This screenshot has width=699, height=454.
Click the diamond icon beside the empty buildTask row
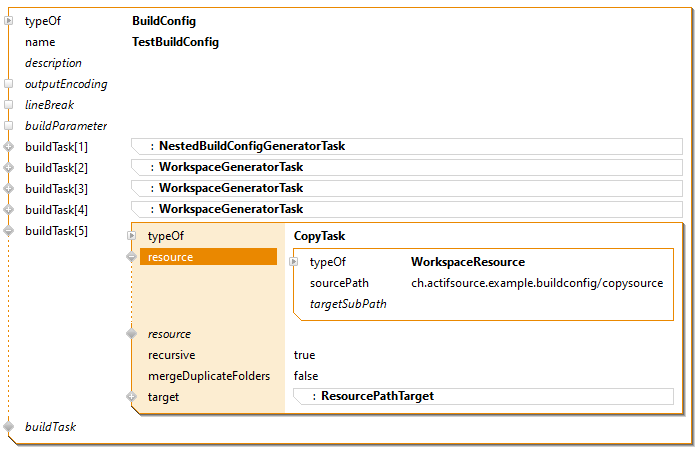point(9,427)
